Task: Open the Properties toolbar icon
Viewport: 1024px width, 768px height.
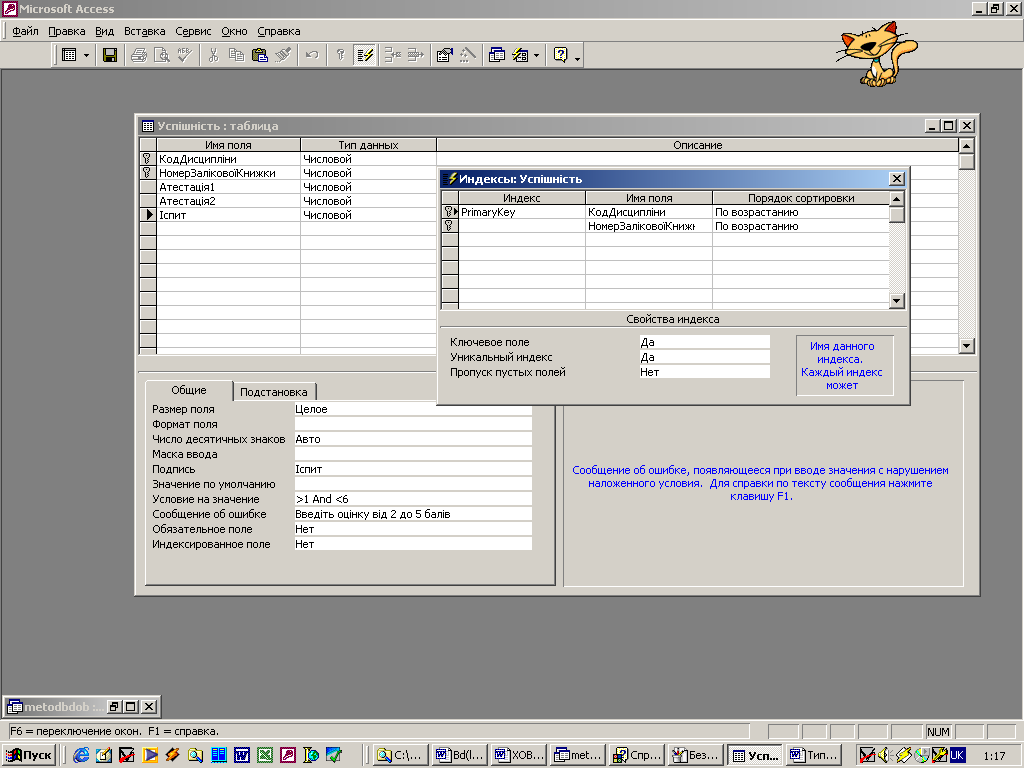Action: (444, 56)
